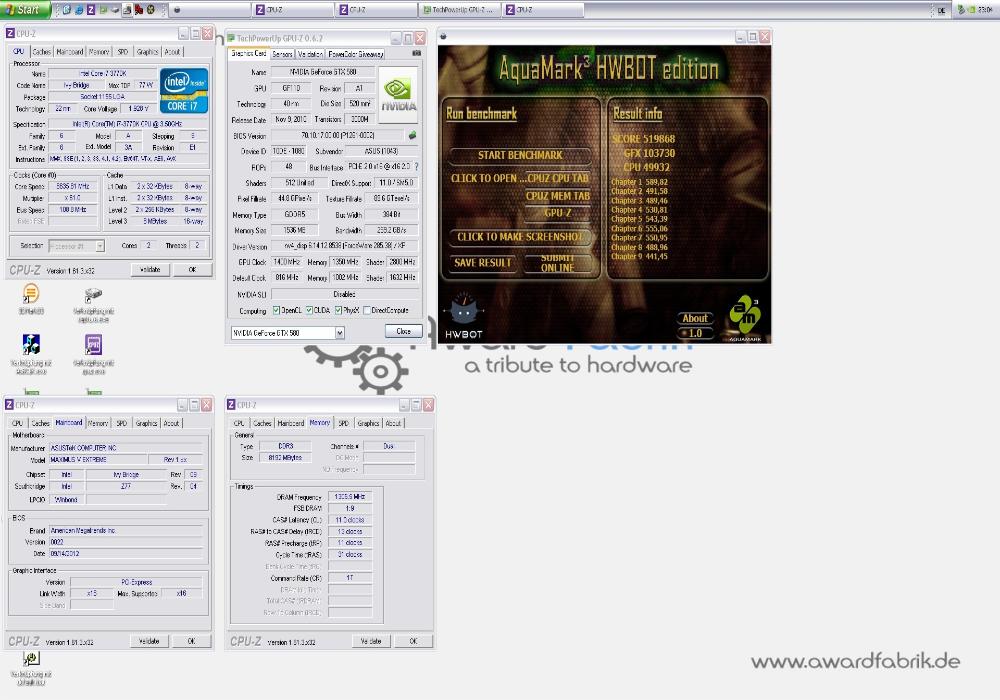Click the Intel Core i7 logo in CPU-Z

[x=184, y=91]
